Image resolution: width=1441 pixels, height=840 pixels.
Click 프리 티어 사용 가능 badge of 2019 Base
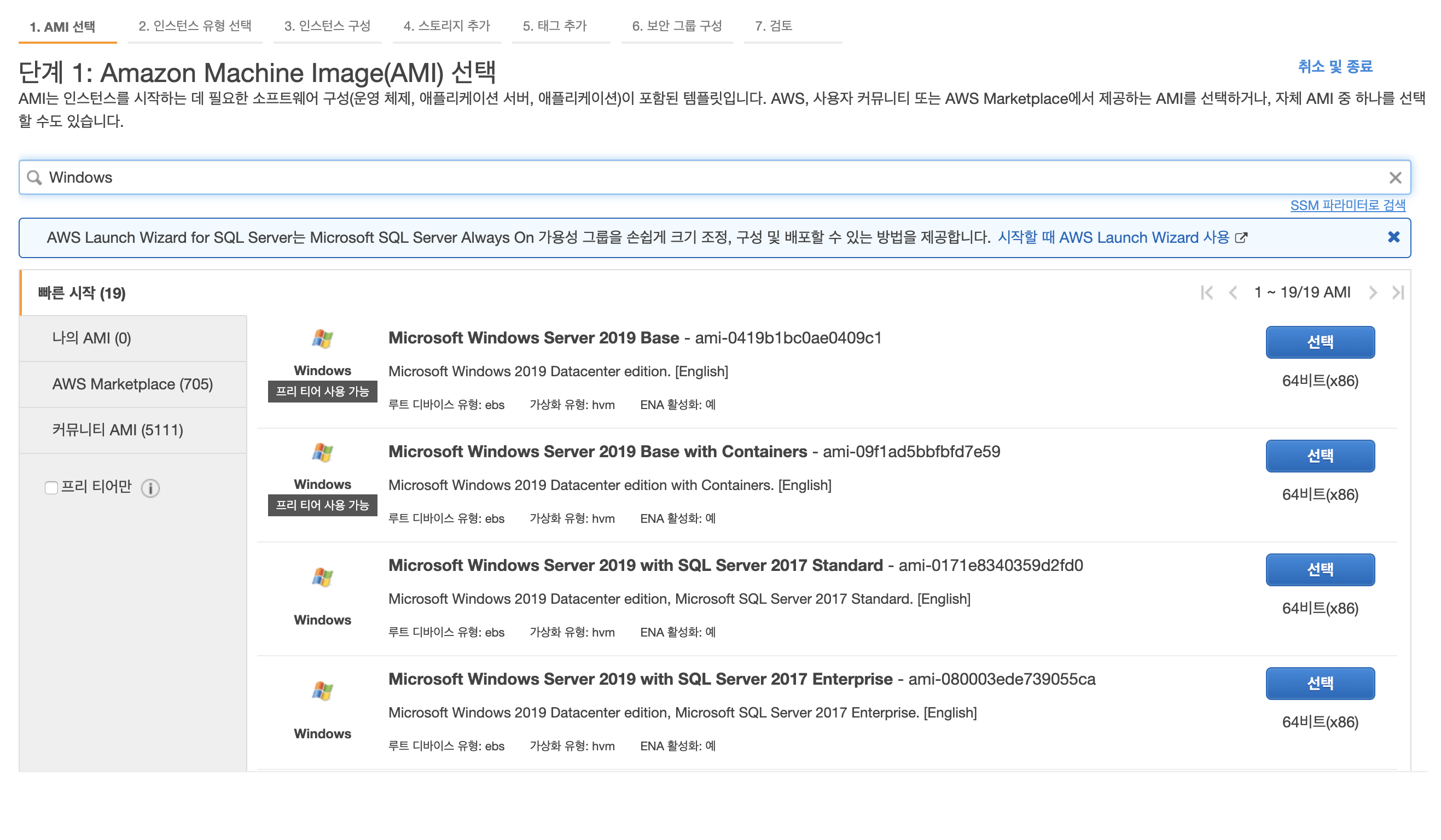tap(323, 392)
